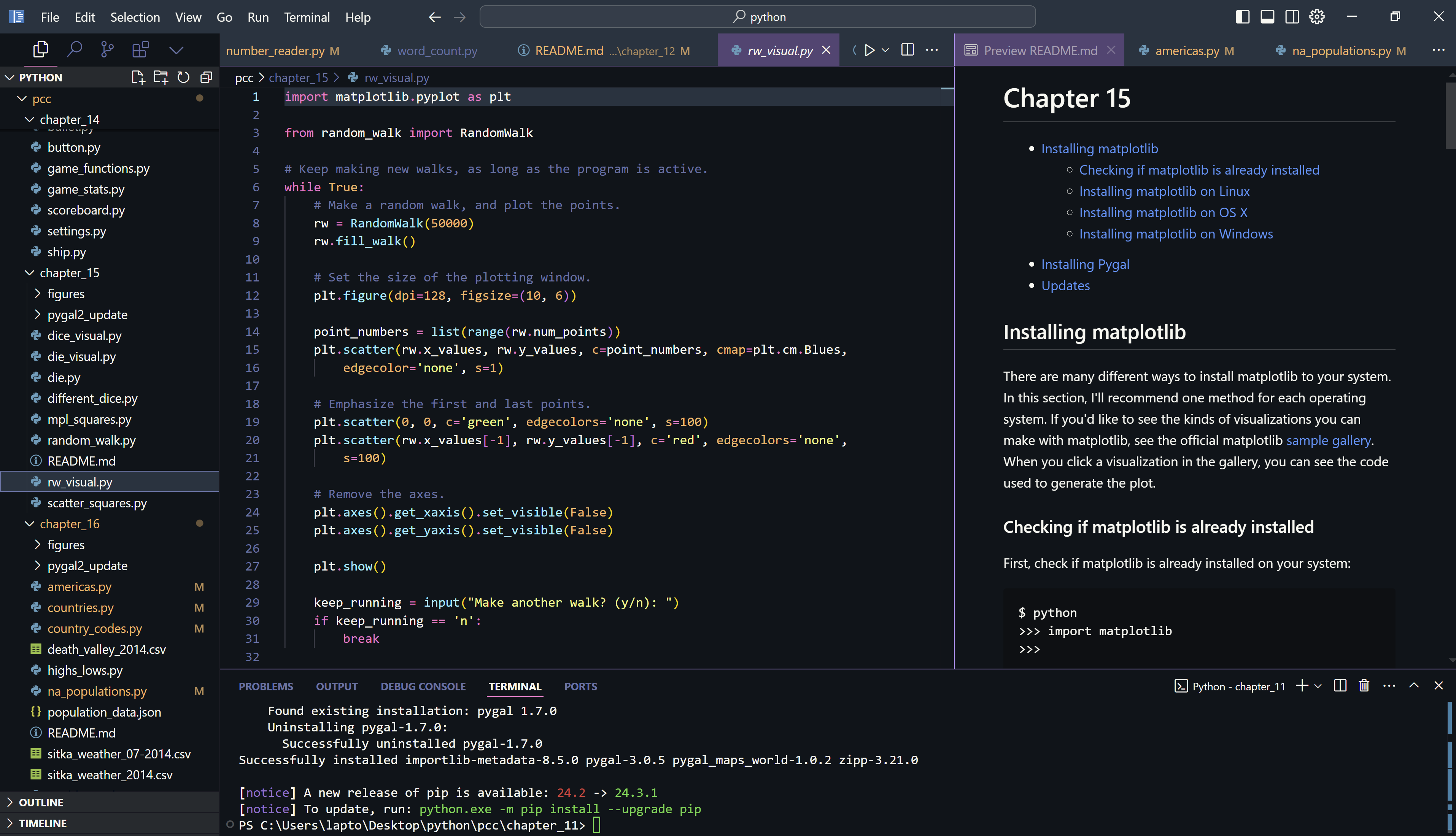Toggle the primary side bar layout icon
This screenshot has width=1456, height=836.
click(x=1242, y=17)
